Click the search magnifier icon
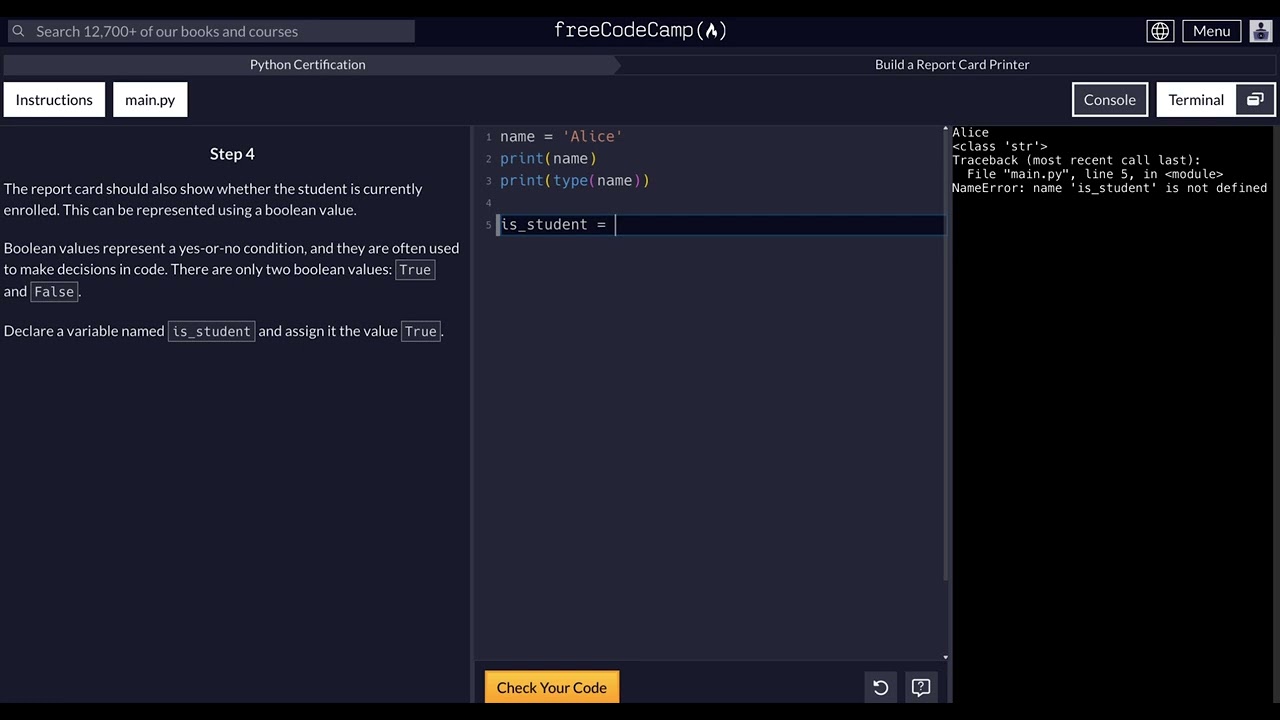1280x720 pixels. [18, 31]
